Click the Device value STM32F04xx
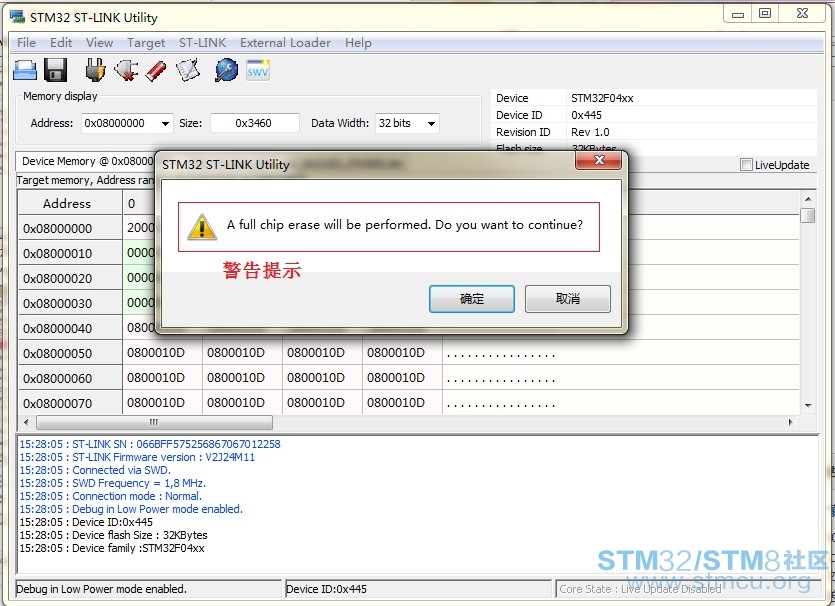835x606 pixels. tap(602, 98)
